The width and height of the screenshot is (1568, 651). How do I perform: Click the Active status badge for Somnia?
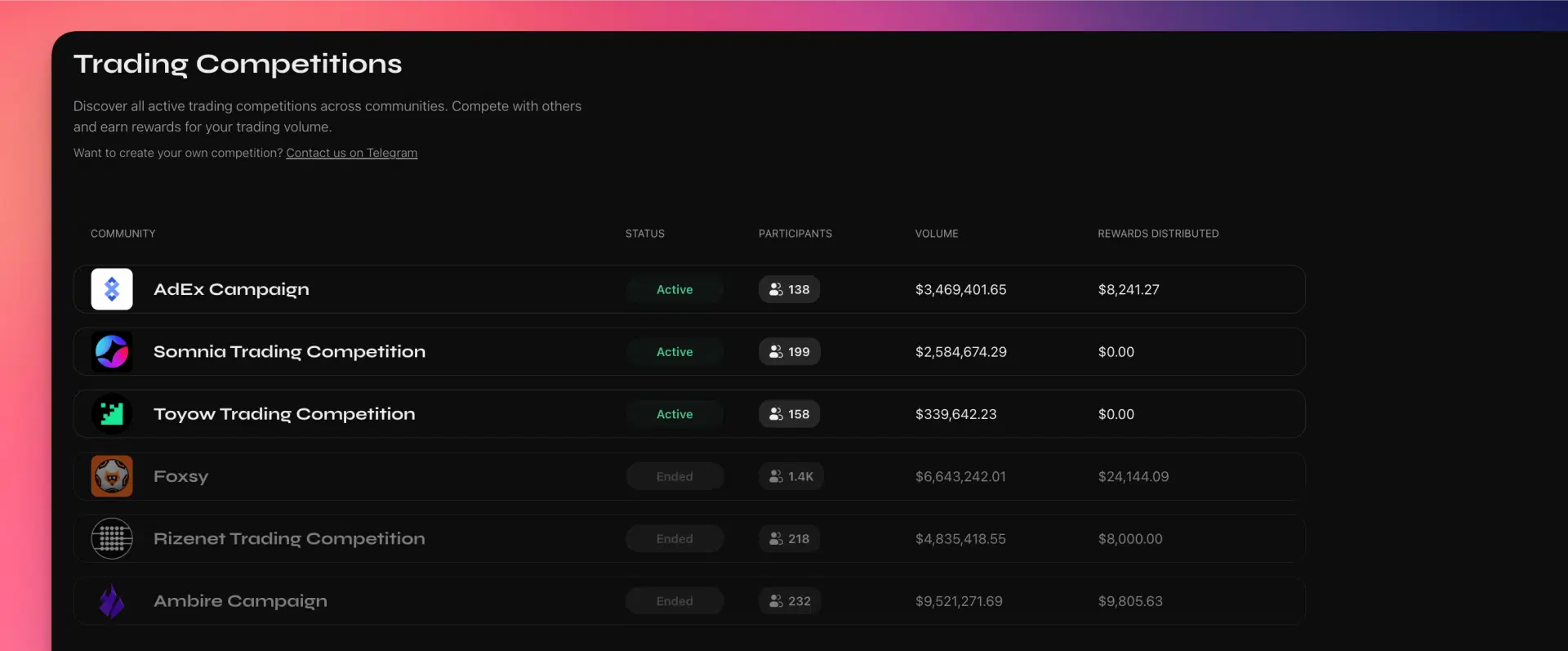[675, 352]
